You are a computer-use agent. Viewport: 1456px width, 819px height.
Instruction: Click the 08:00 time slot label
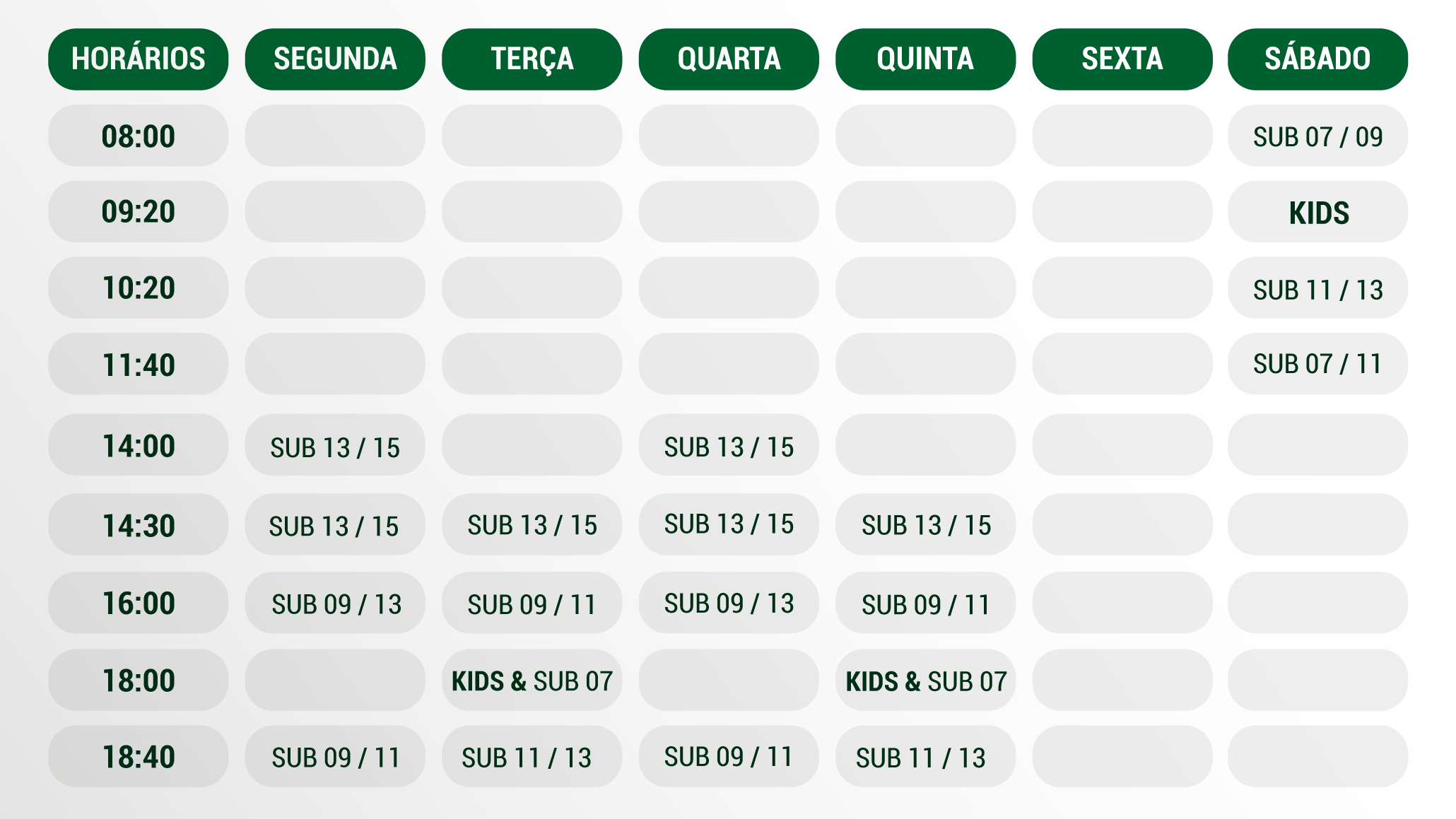pos(138,136)
